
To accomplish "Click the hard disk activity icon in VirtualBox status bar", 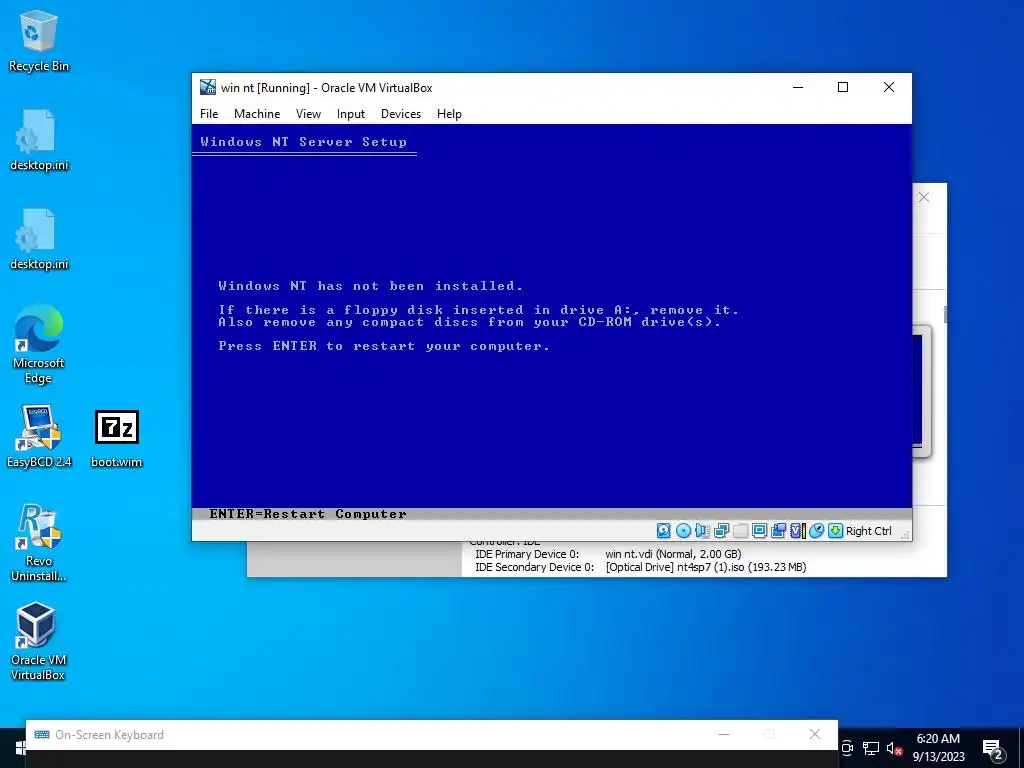I will 664,531.
